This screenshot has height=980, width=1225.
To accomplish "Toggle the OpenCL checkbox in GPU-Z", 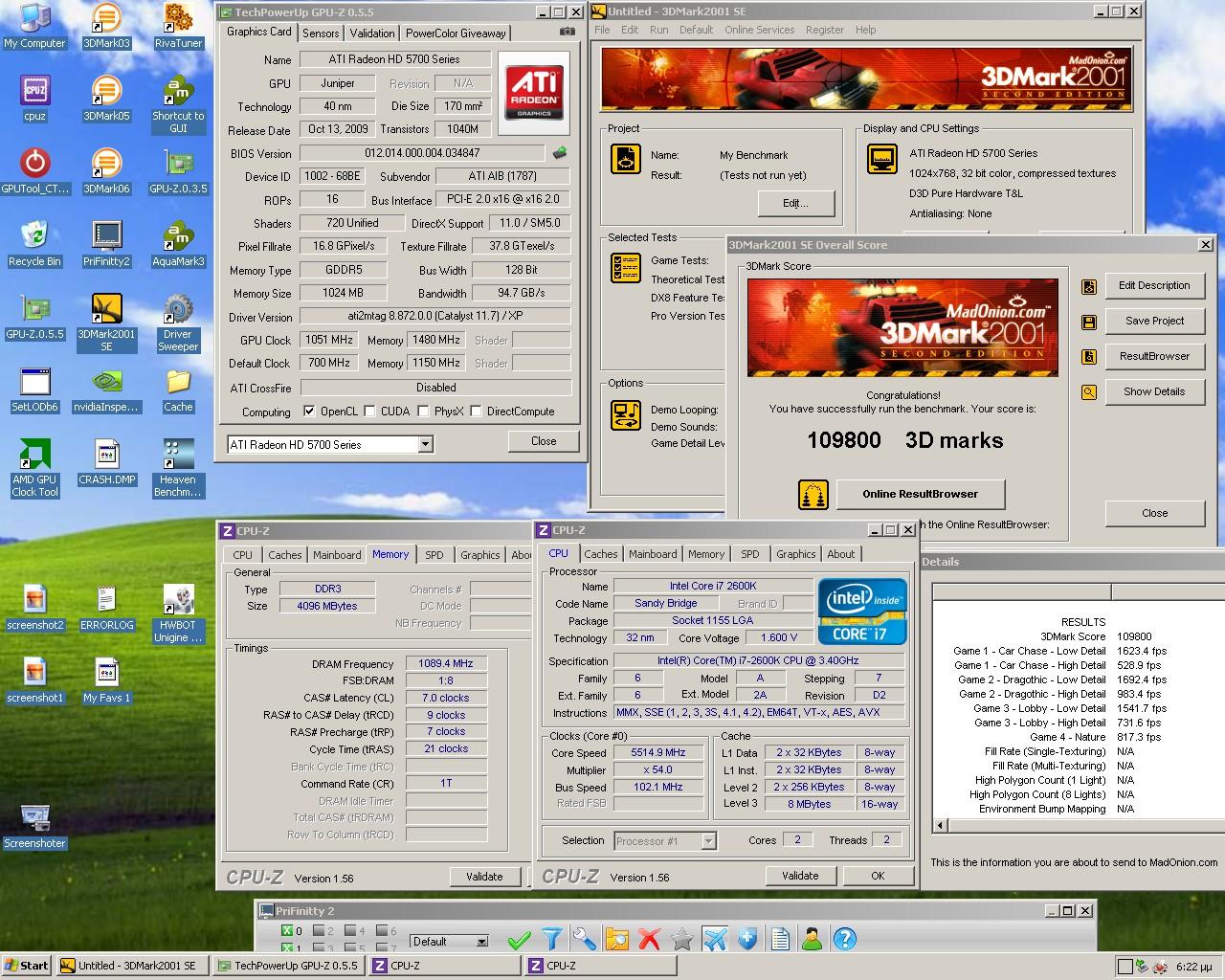I will (x=309, y=412).
